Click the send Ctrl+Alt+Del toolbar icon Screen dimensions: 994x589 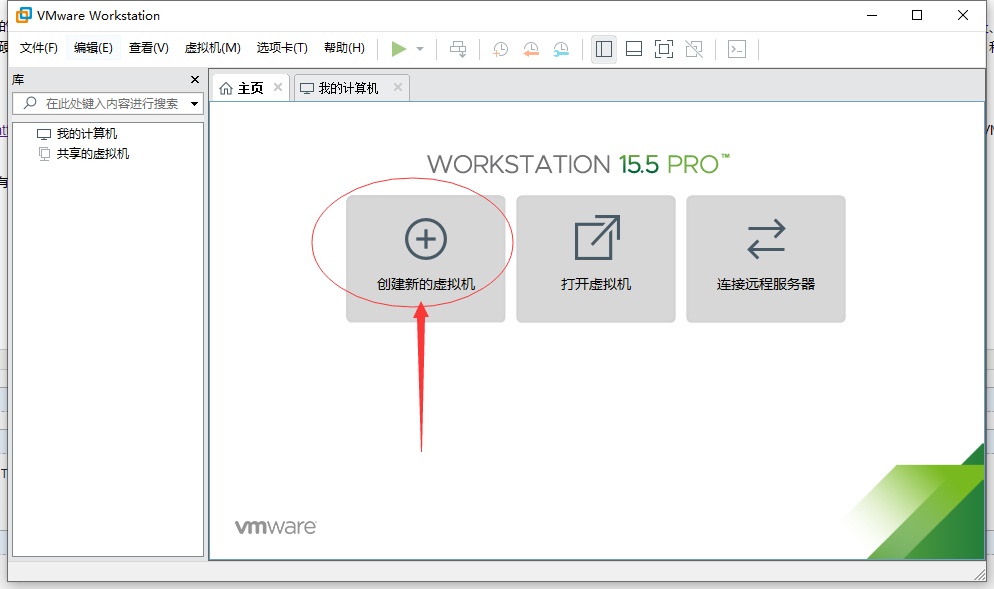[x=458, y=49]
